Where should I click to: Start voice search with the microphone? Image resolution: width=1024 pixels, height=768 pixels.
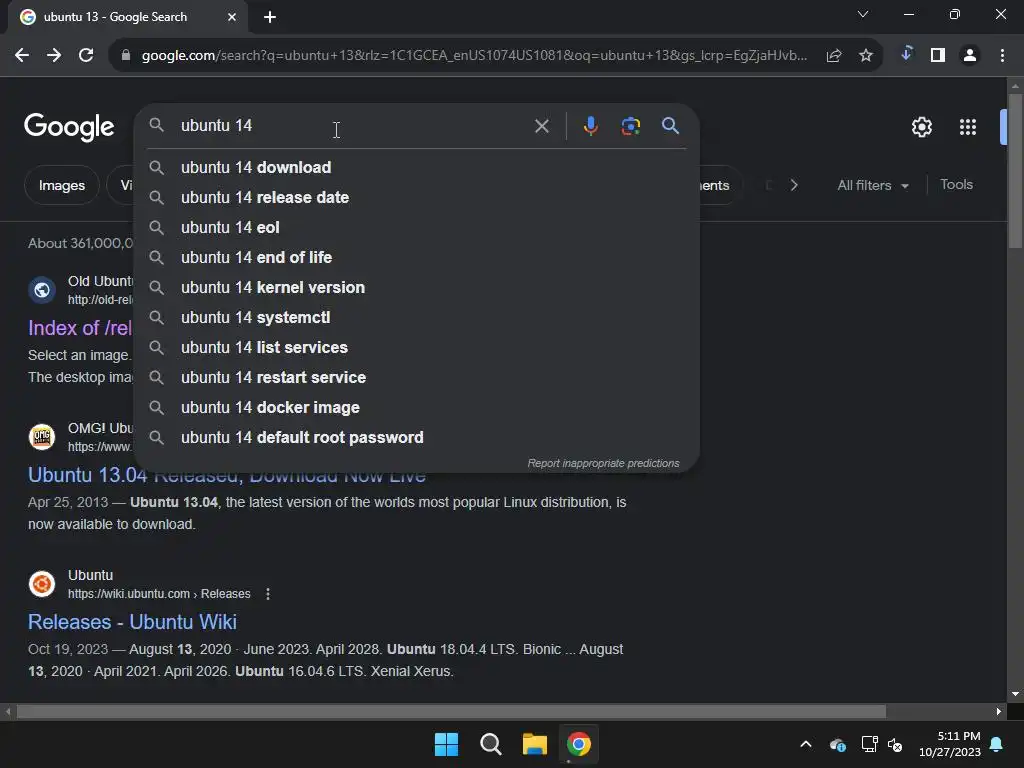pyautogui.click(x=590, y=126)
